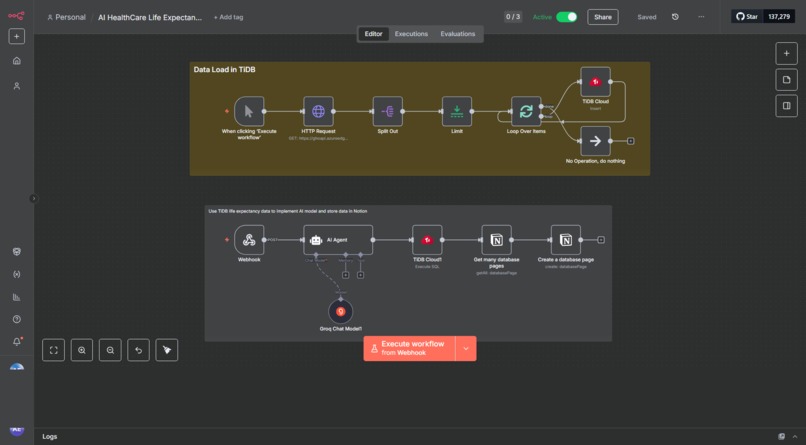Viewport: 806px width, 445px height.
Task: Open Variables icon in sidebar
Action: [16, 274]
